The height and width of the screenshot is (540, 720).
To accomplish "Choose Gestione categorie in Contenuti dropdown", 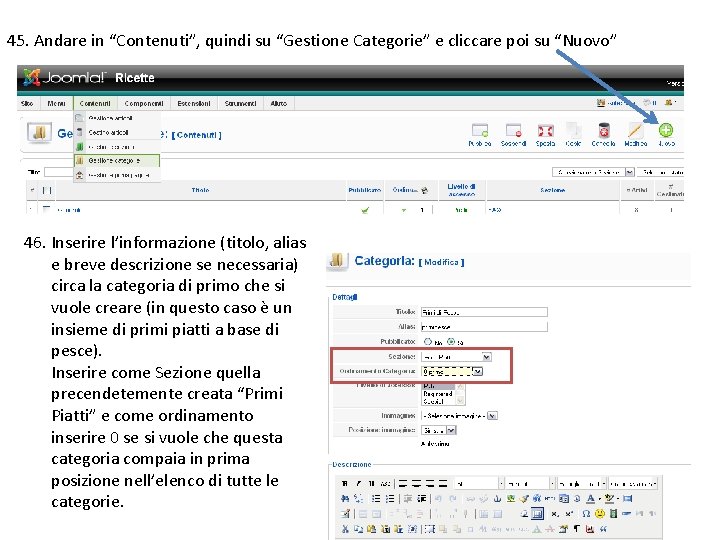I will 117,161.
